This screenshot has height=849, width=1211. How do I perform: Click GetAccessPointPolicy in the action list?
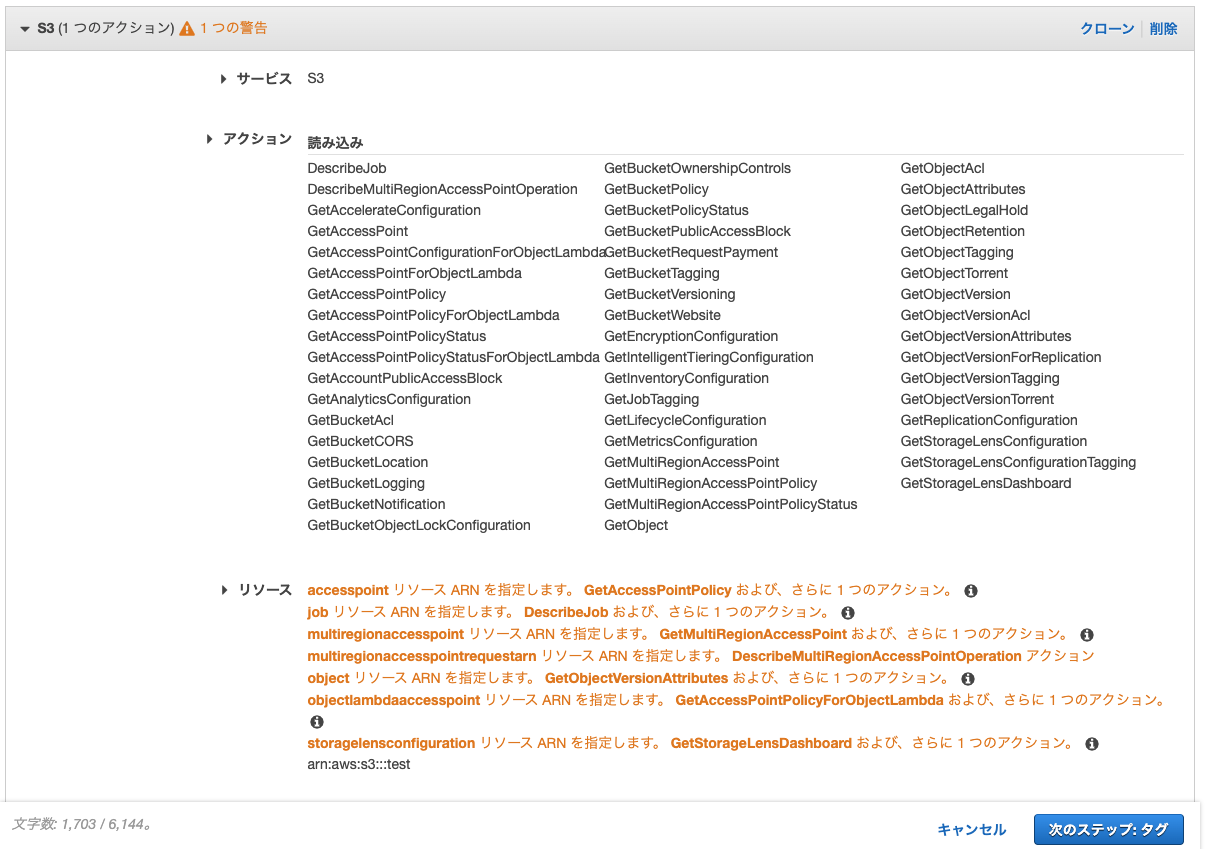click(x=377, y=294)
